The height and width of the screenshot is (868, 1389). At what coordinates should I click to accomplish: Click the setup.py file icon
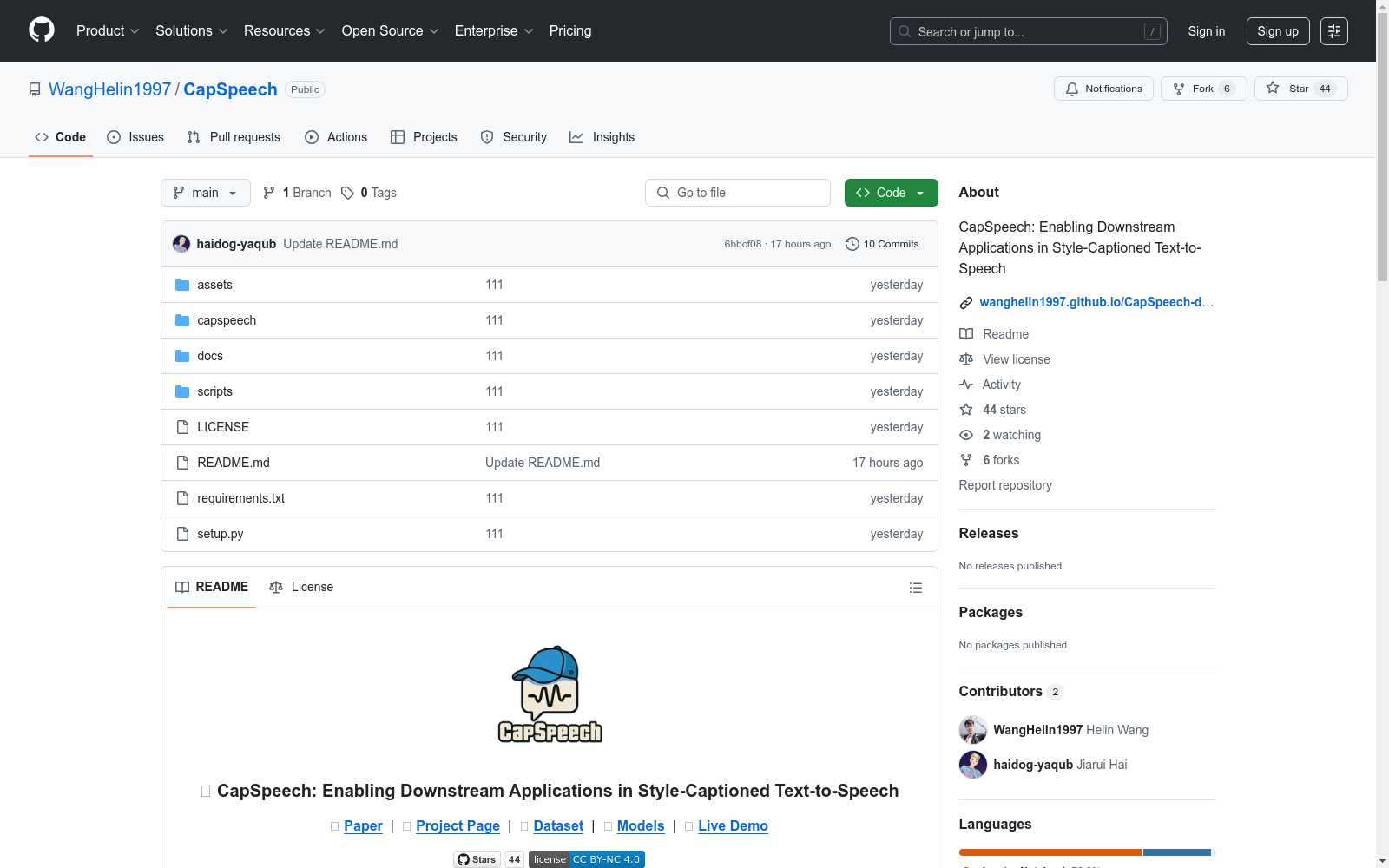coord(182,534)
